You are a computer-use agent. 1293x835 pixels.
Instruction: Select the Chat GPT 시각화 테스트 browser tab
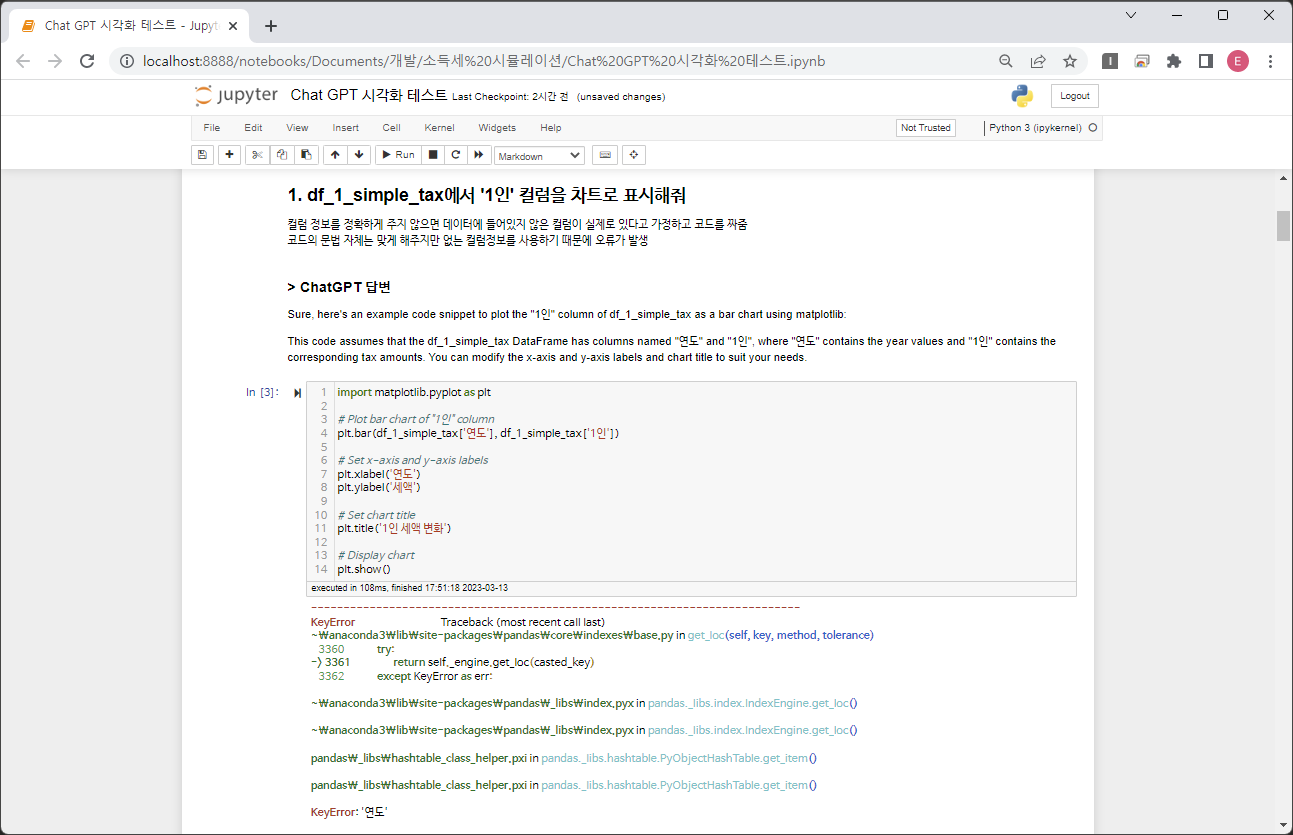point(128,26)
